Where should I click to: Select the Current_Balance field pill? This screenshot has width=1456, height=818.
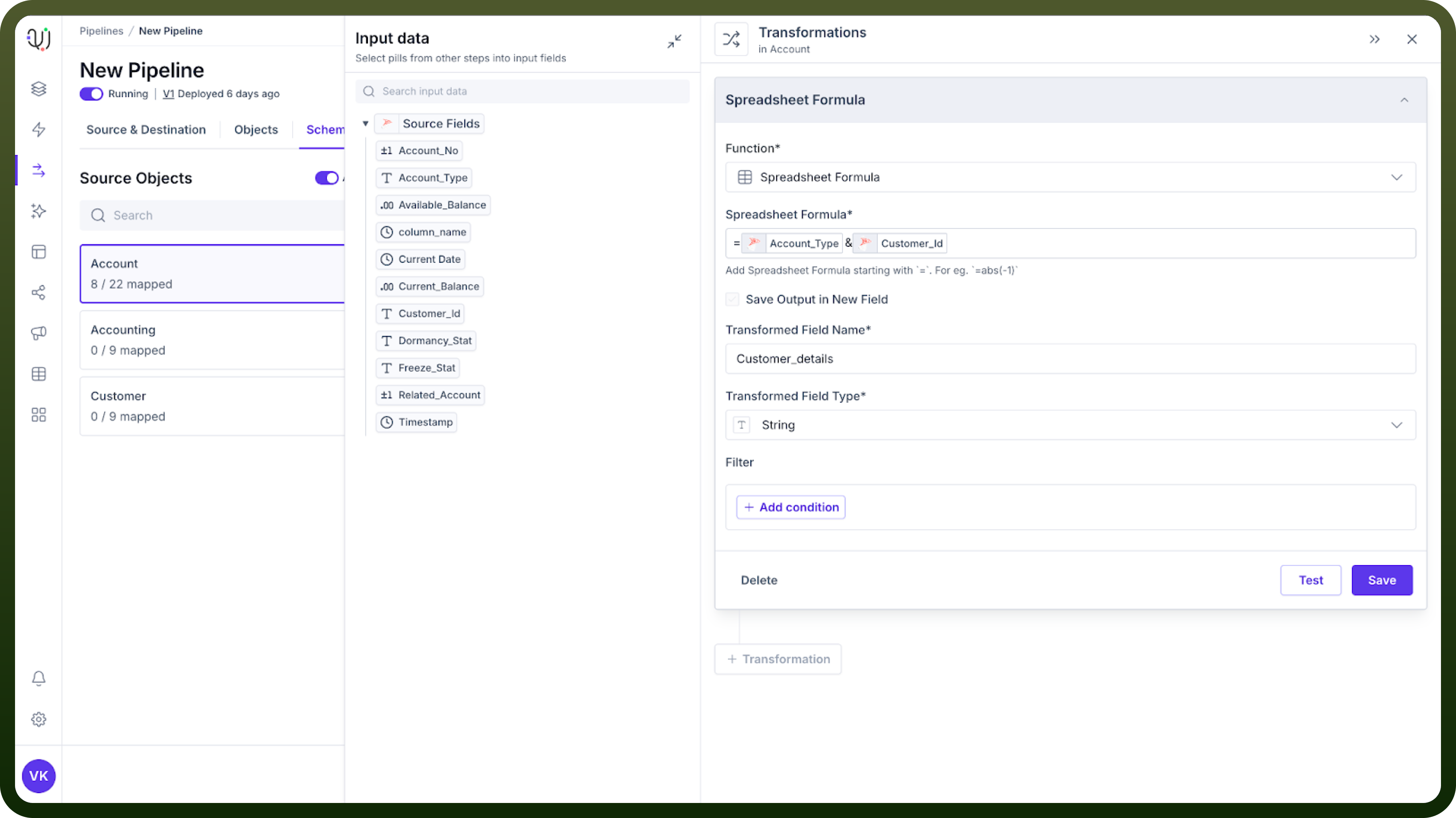click(x=430, y=286)
